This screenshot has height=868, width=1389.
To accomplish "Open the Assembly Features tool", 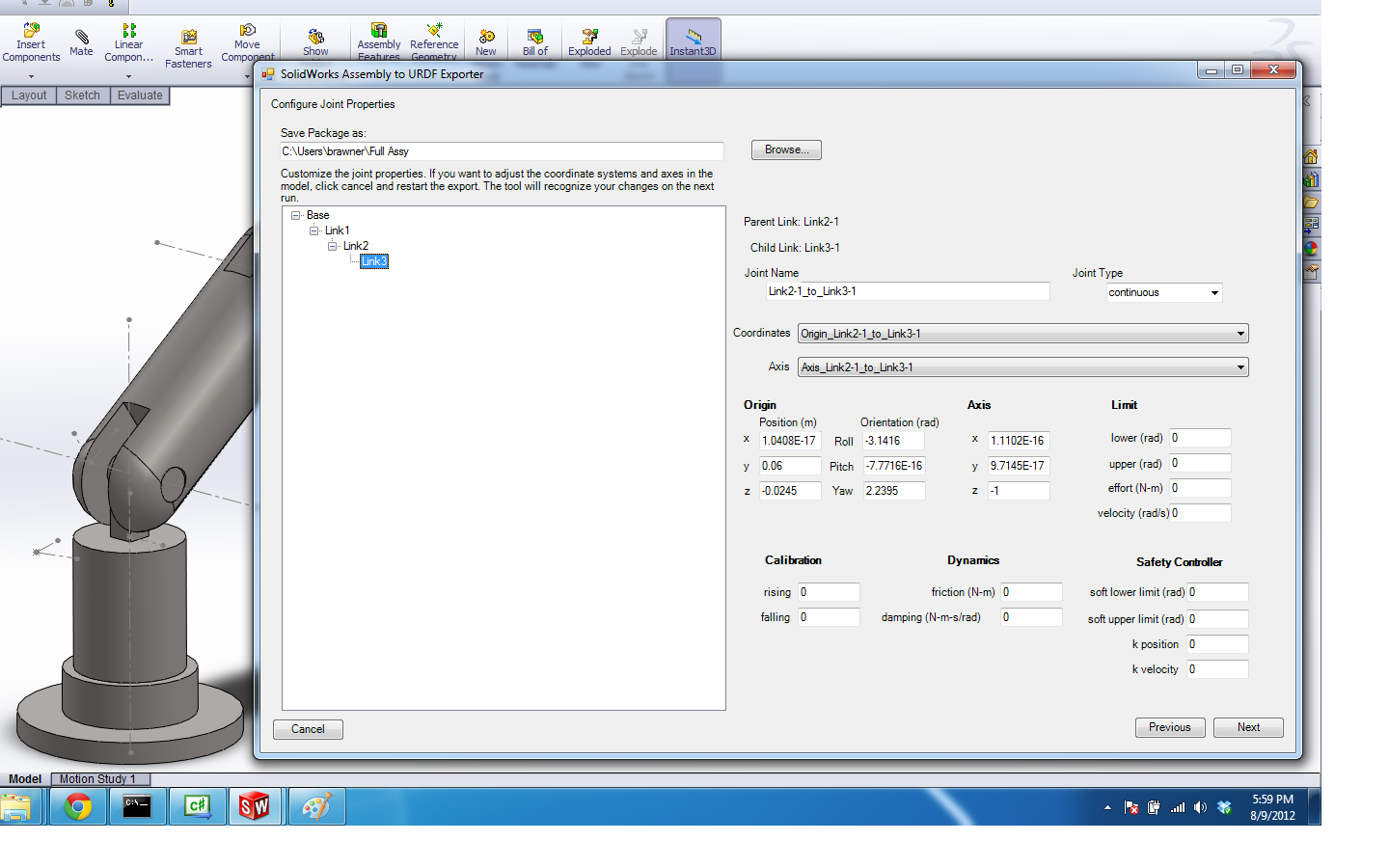I will tap(379, 33).
